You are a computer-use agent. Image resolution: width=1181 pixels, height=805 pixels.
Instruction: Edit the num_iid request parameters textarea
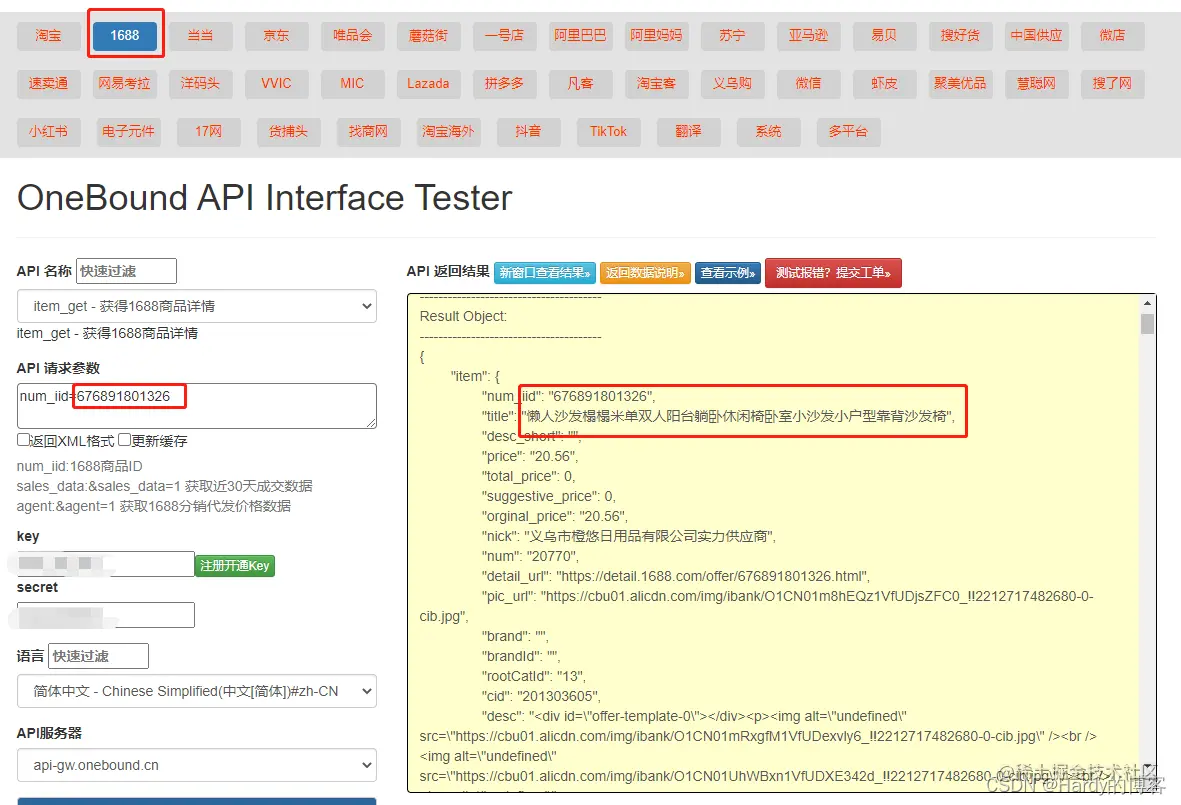[197, 407]
